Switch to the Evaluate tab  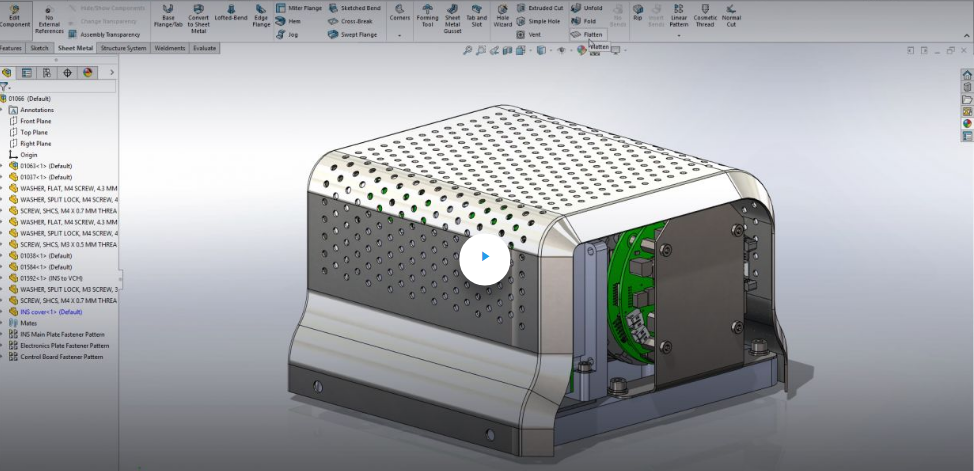[204, 47]
